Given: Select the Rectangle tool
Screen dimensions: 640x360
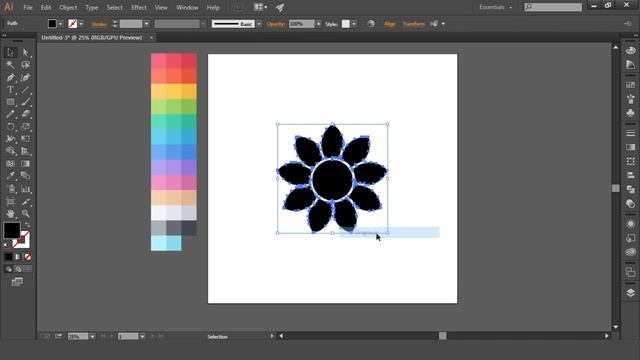Looking at the screenshot, I should pyautogui.click(x=11, y=102).
